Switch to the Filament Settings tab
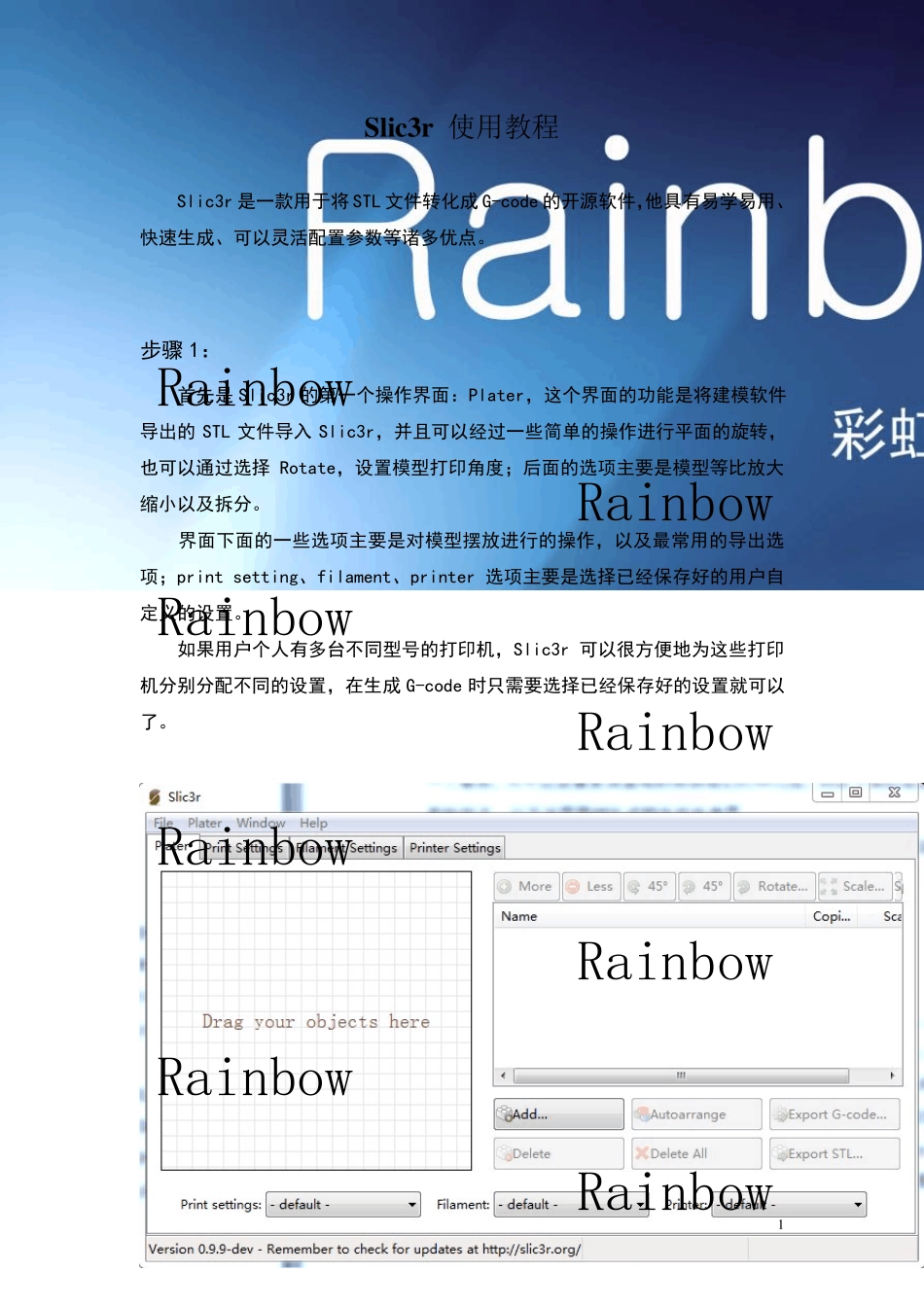This screenshot has height=1307, width=924. tap(346, 848)
